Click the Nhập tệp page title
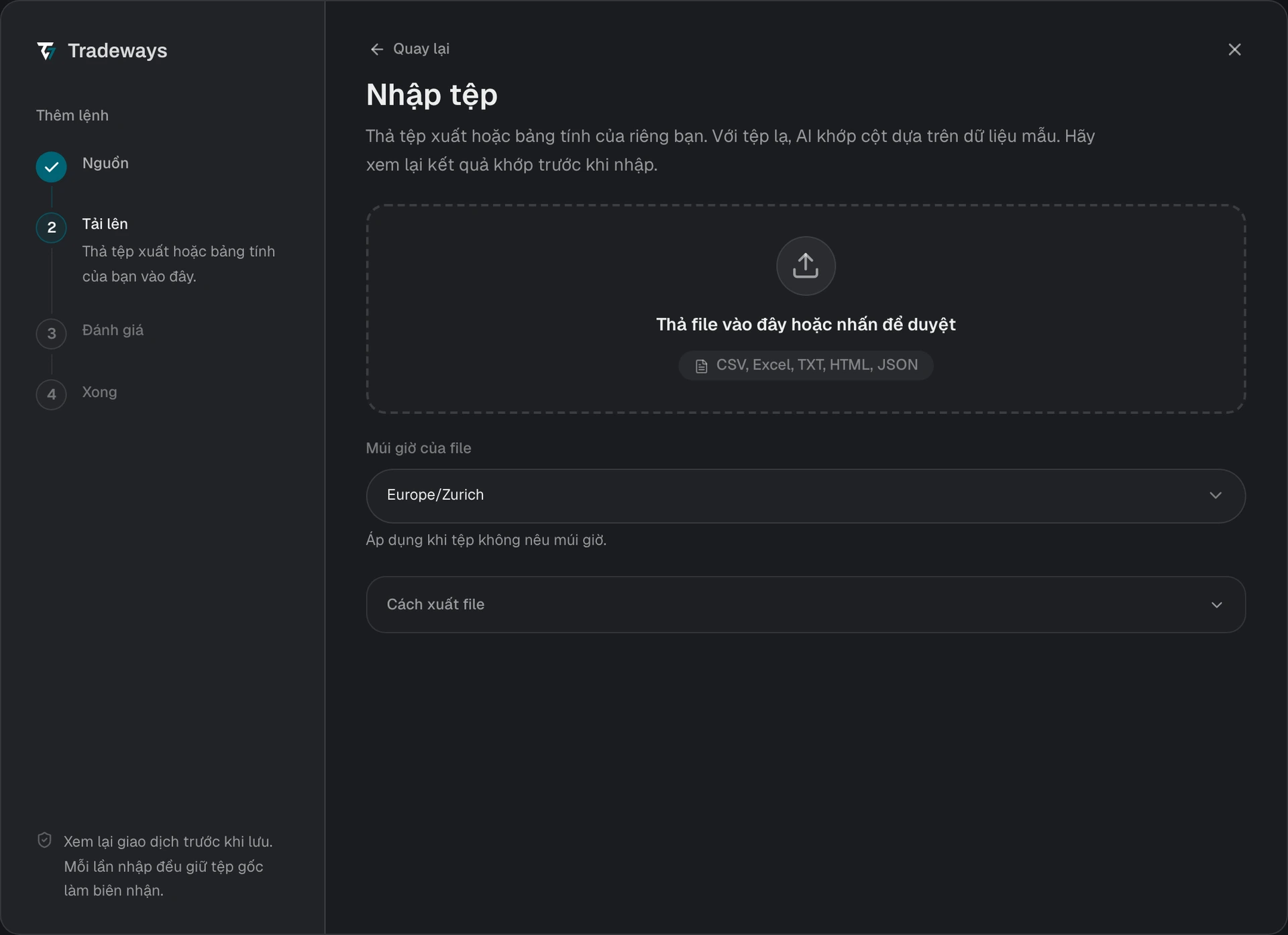 (432, 95)
